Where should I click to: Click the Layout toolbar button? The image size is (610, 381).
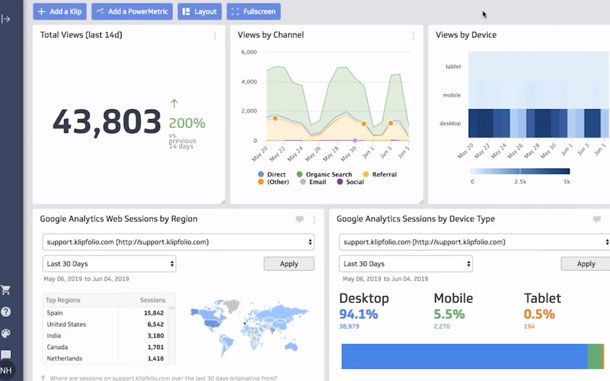click(200, 12)
